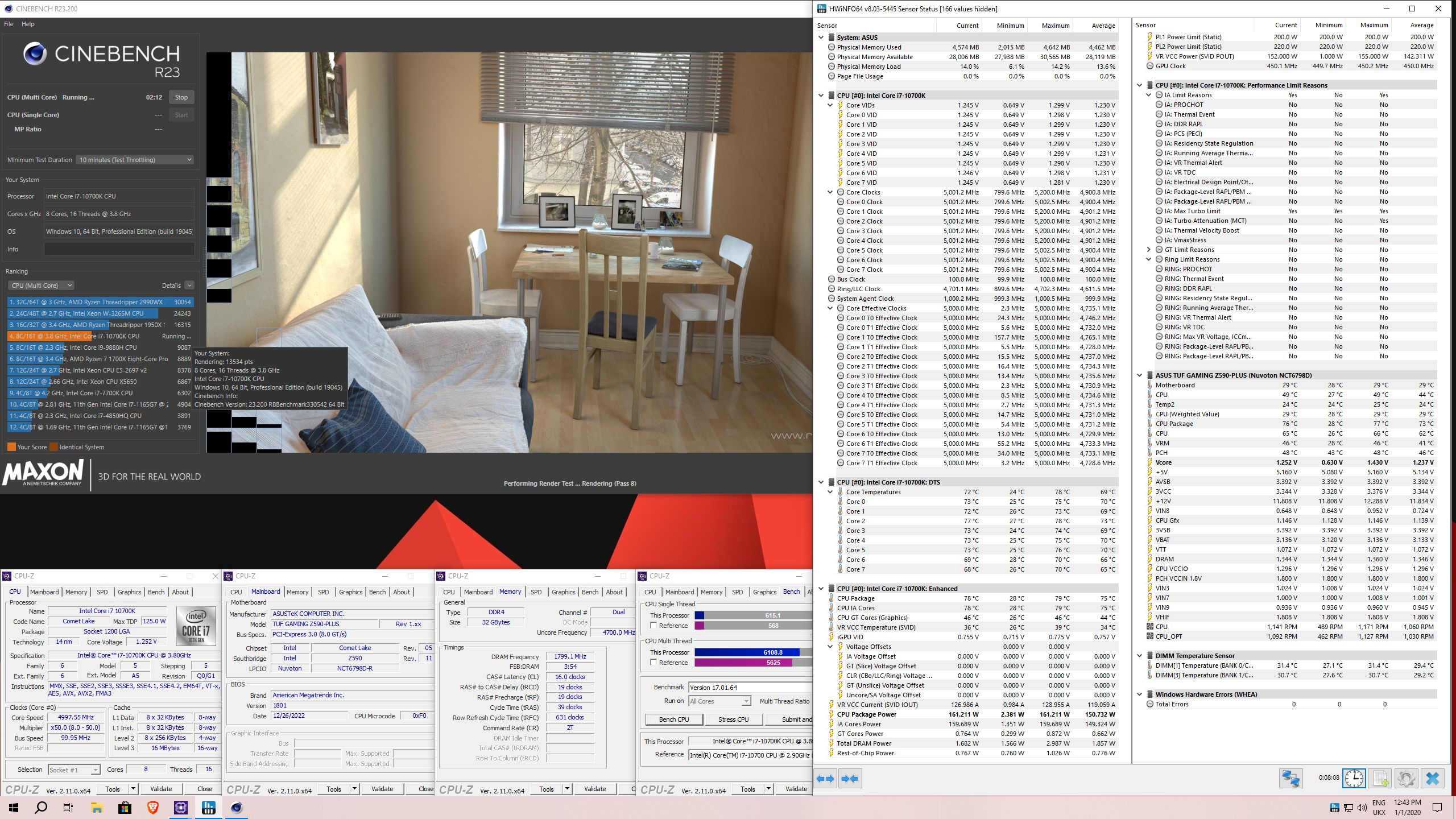This screenshot has width=1456, height=819.
Task: Open Mainboard tab in first CPU-Z window
Action: point(44,592)
